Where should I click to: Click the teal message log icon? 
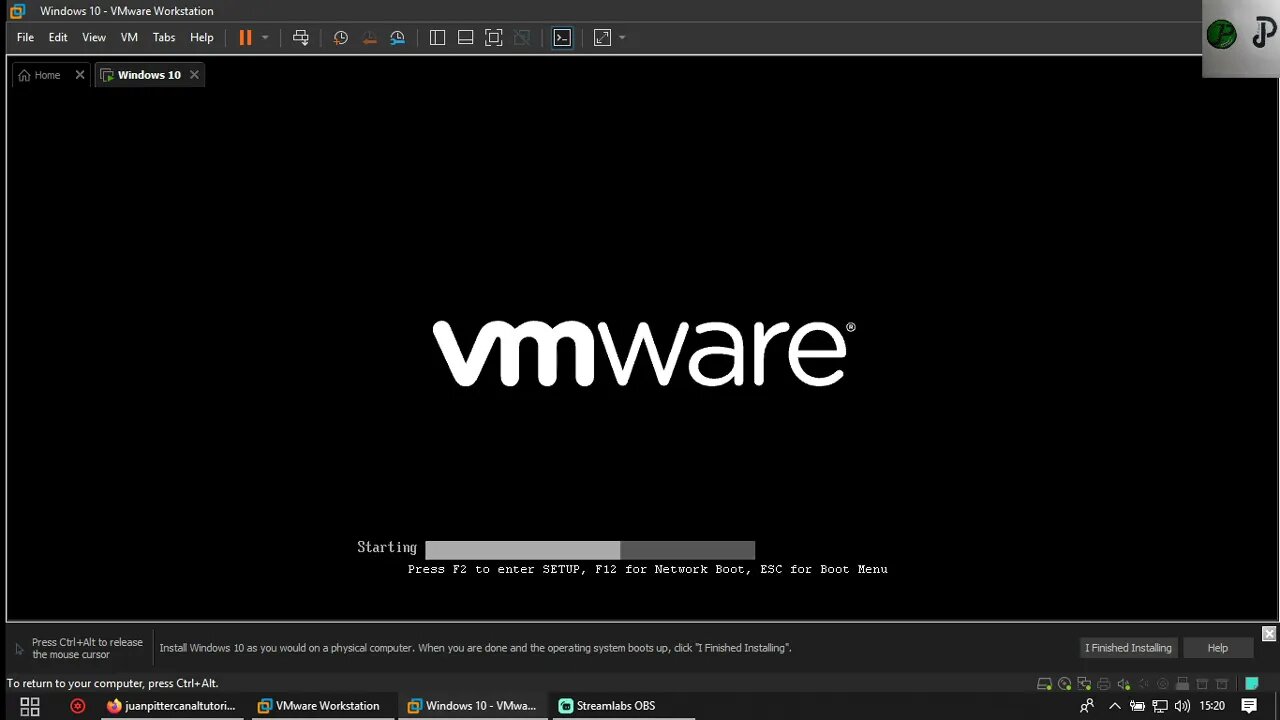1251,684
